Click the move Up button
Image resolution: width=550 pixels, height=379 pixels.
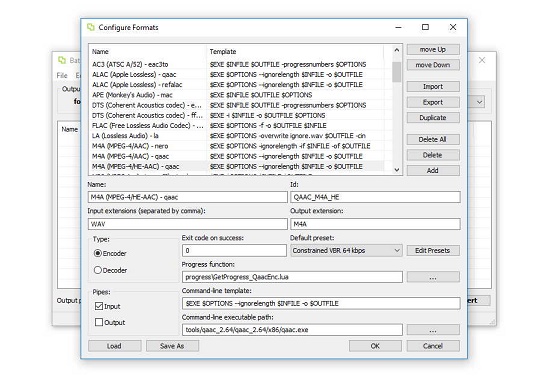433,49
